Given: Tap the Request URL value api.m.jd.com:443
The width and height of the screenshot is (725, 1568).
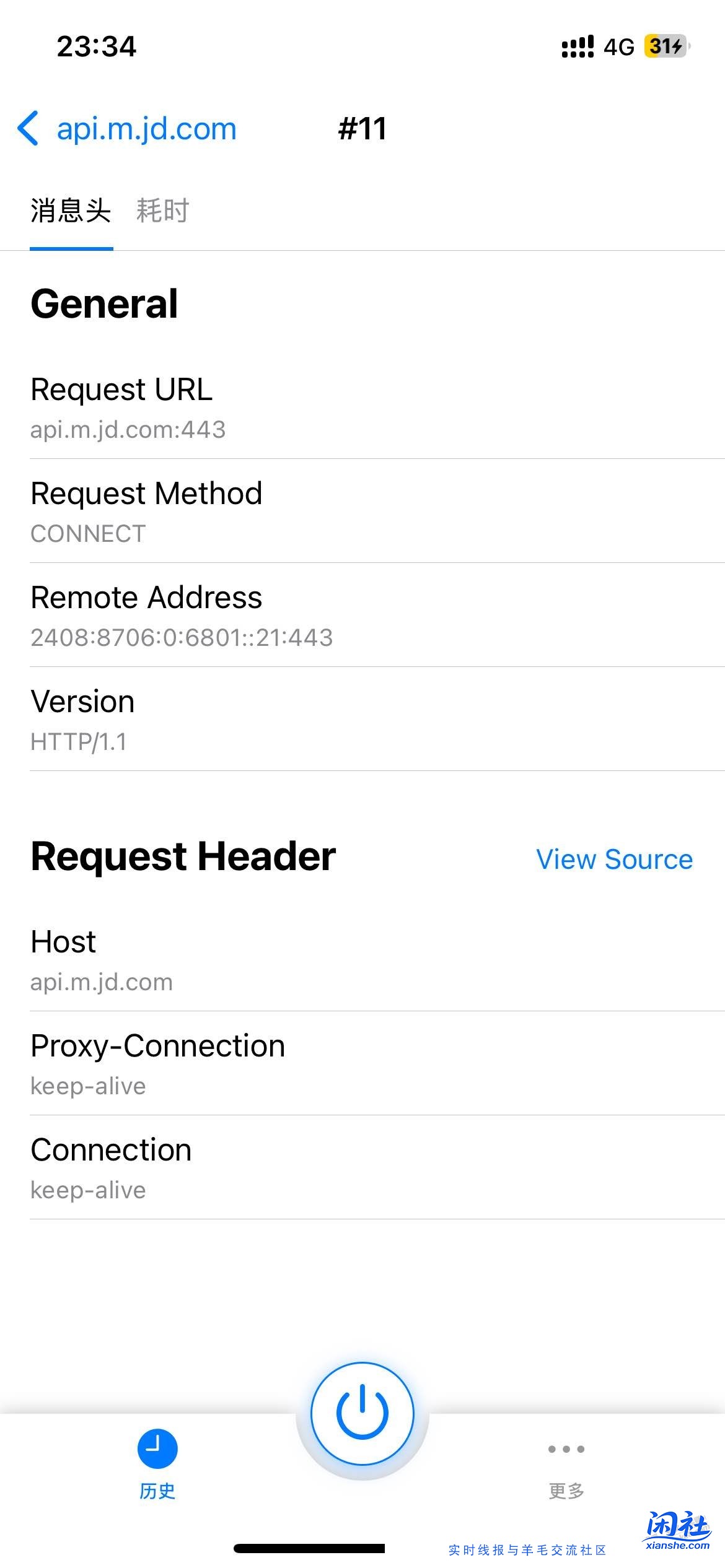Looking at the screenshot, I should point(128,430).
